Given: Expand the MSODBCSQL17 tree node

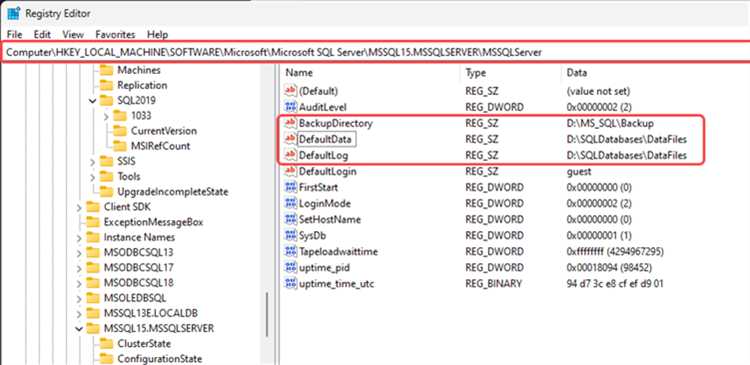Looking at the screenshot, I should [79, 268].
